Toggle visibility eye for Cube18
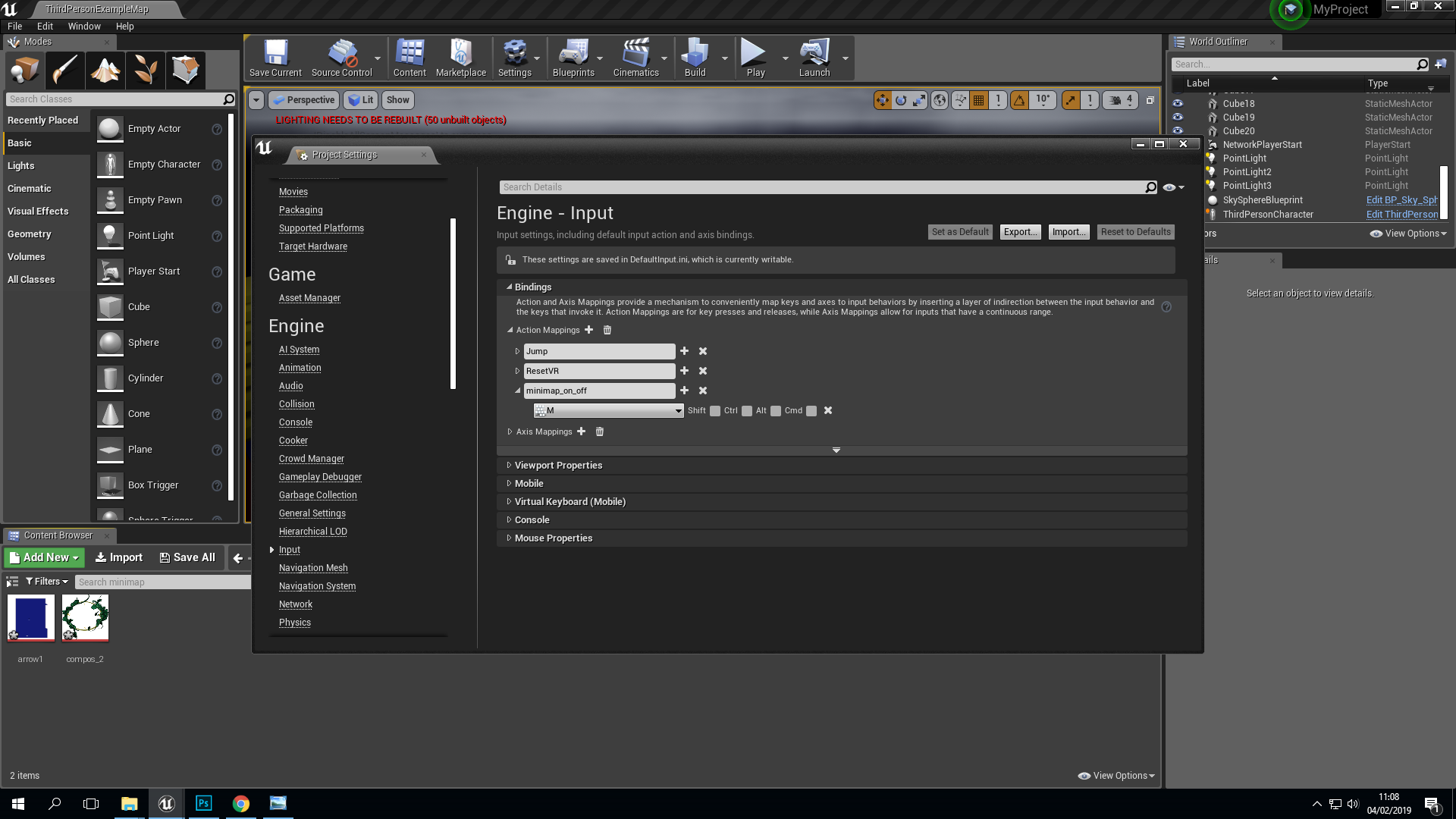Viewport: 1456px width, 819px height. (1178, 104)
